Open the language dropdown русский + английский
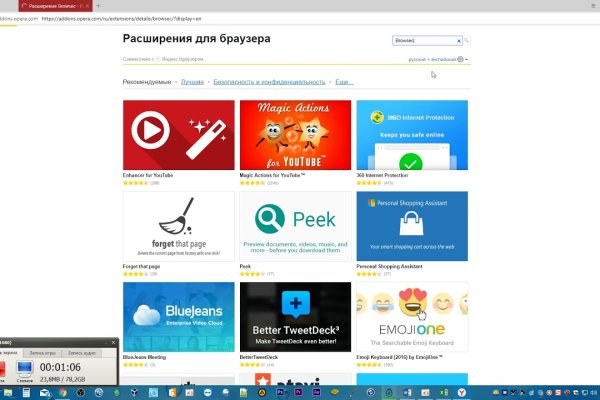 click(x=438, y=60)
